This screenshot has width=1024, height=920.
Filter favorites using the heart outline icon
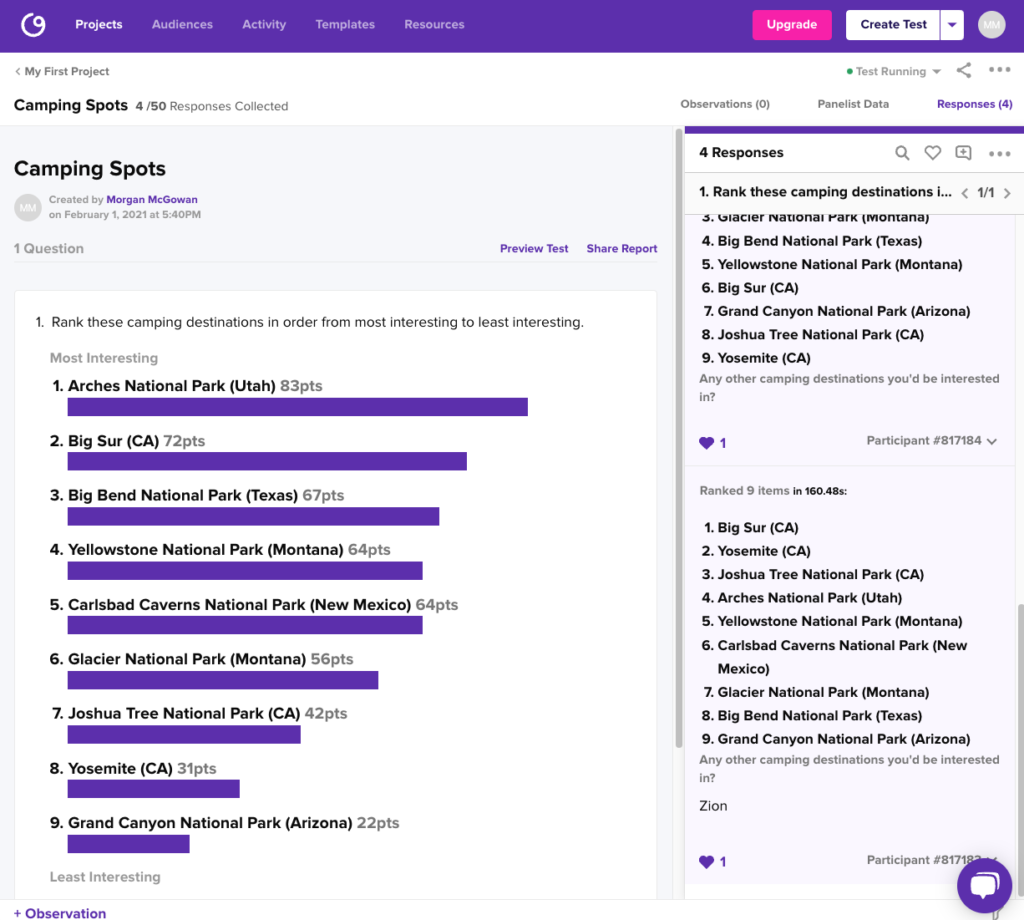pyautogui.click(x=933, y=153)
